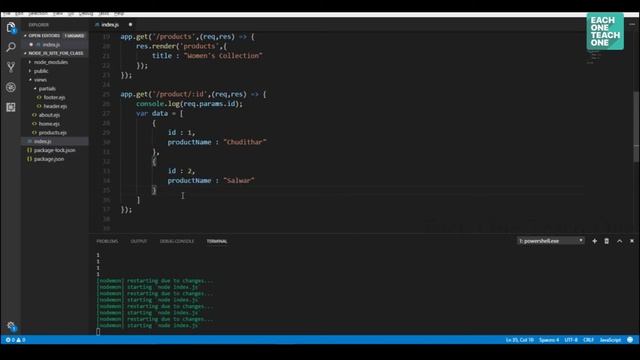Select the index.js editor tab

pyautogui.click(x=109, y=24)
